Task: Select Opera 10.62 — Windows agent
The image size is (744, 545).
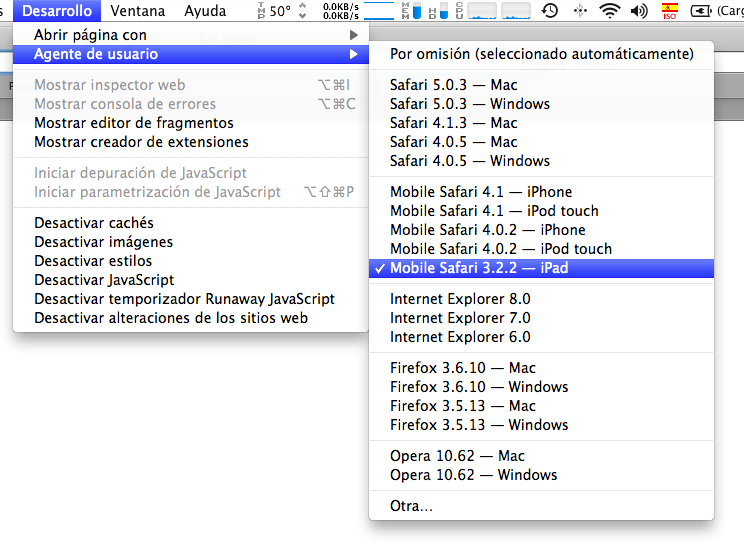Action: (x=541, y=475)
